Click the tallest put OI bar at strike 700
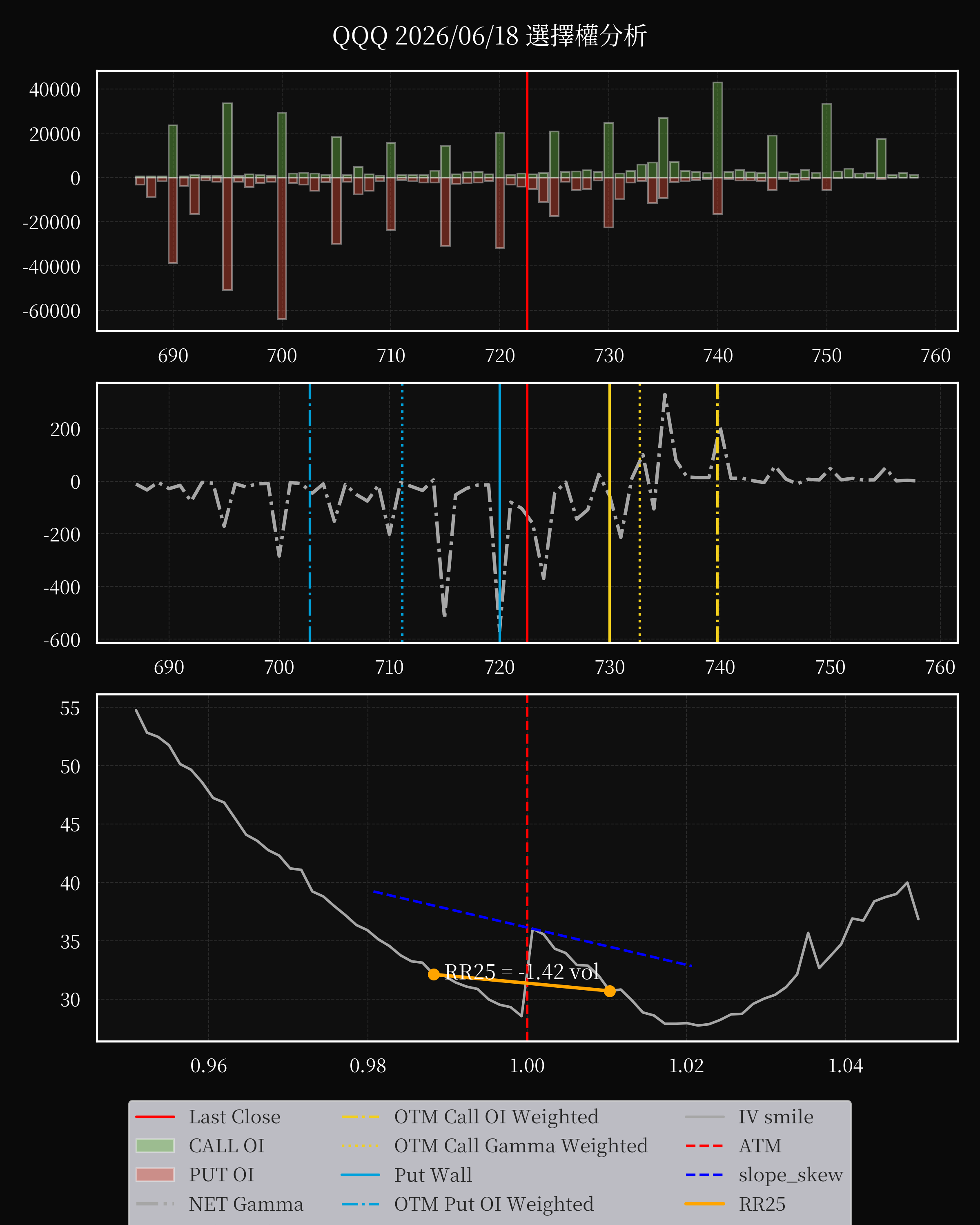Image resolution: width=980 pixels, height=1225 pixels. tap(282, 248)
